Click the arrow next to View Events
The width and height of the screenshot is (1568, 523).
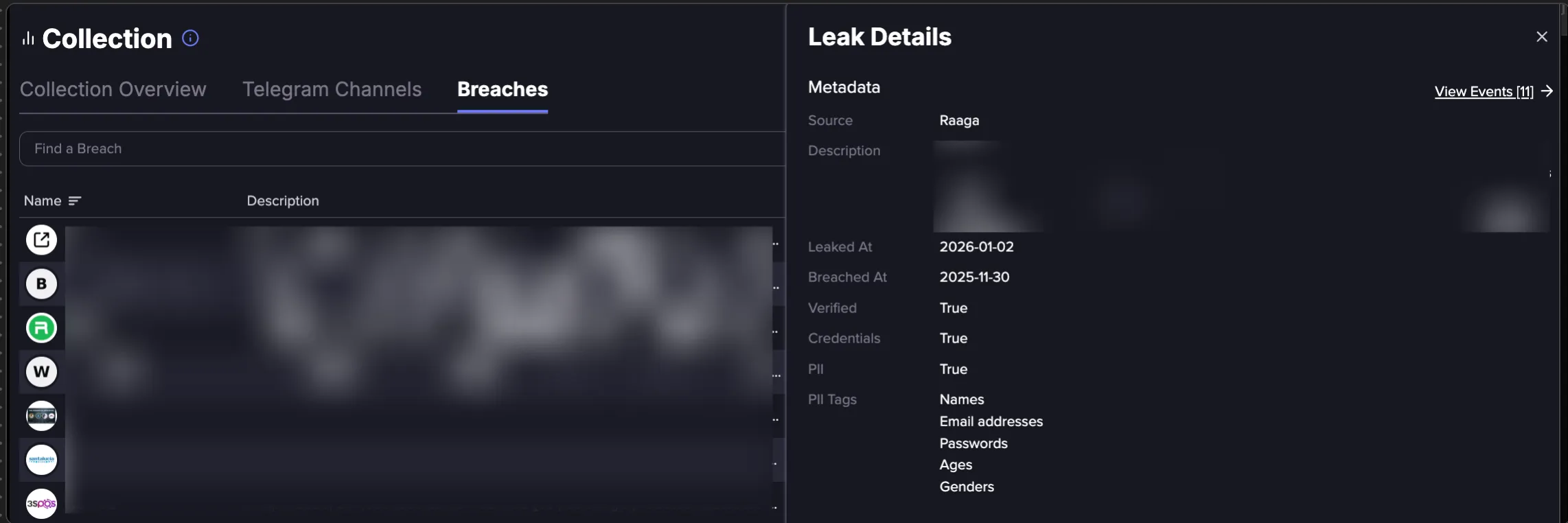(x=1547, y=91)
